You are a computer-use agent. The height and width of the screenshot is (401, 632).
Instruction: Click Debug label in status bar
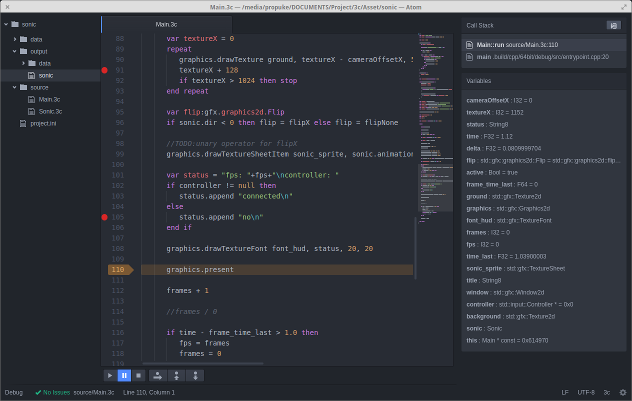point(14,393)
